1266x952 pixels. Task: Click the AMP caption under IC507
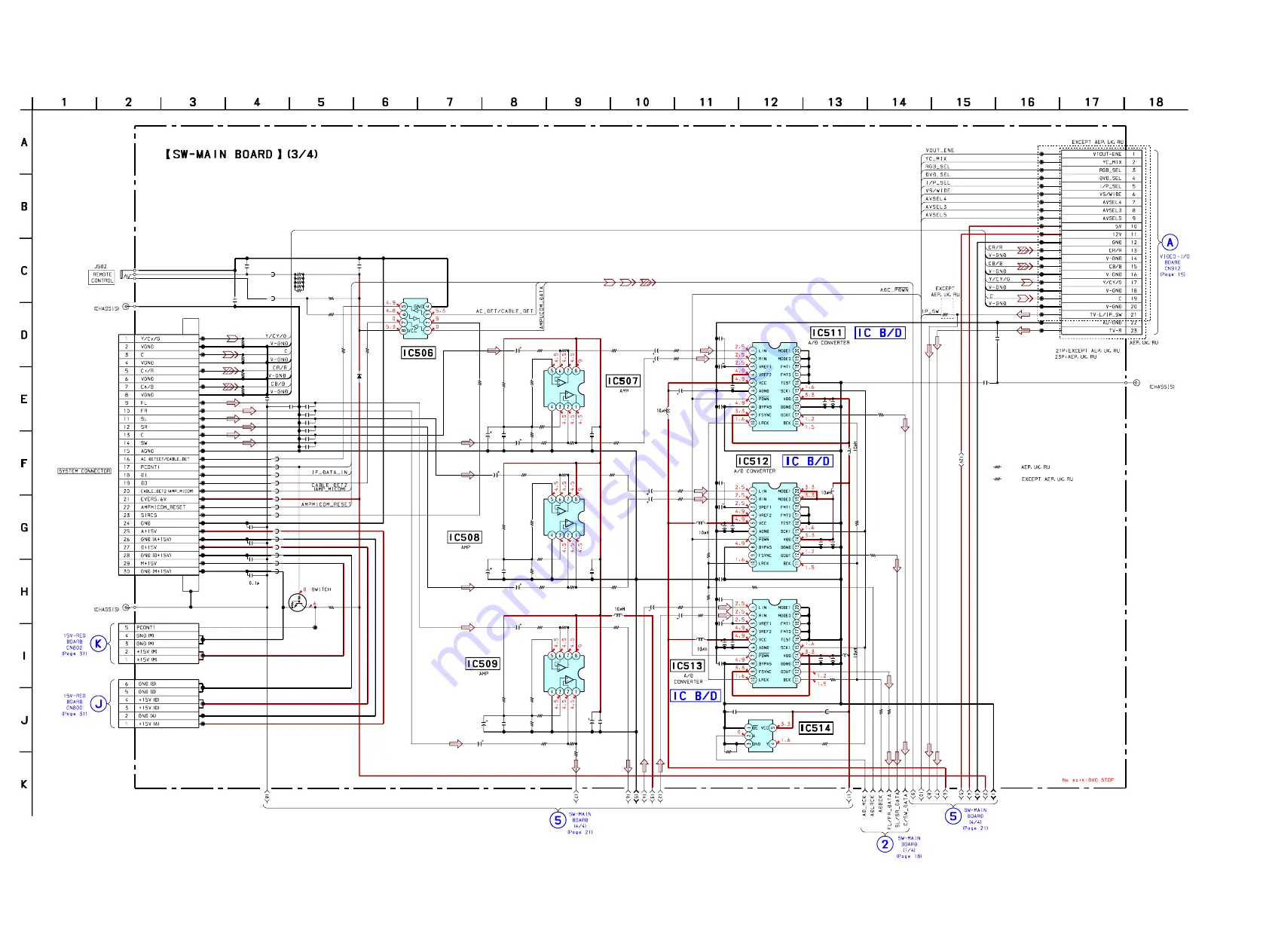624,390
